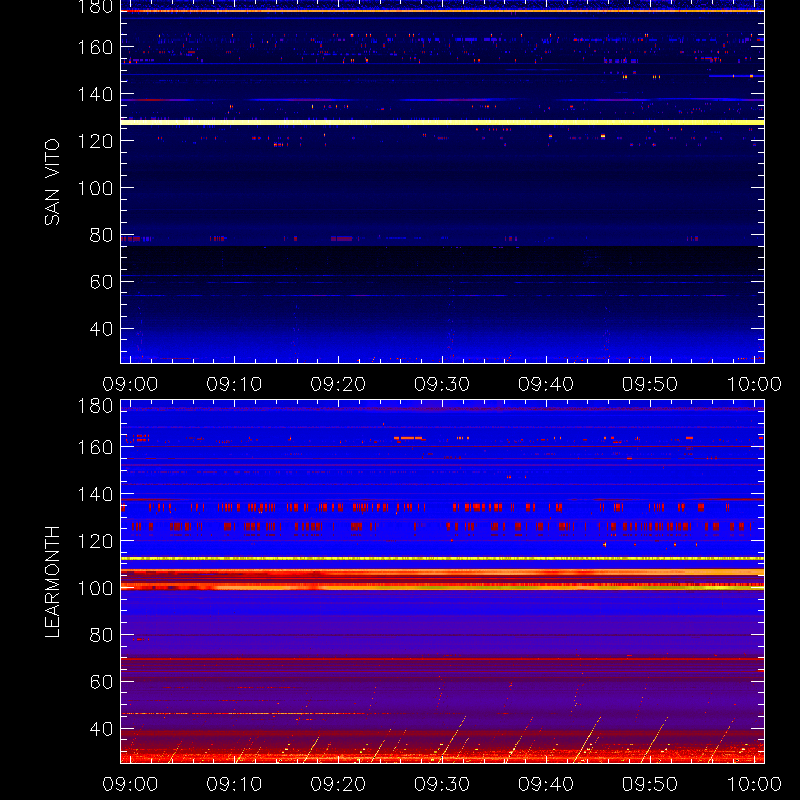
Task: Pick the 180 label on Learmonth axis
Action: [95, 406]
